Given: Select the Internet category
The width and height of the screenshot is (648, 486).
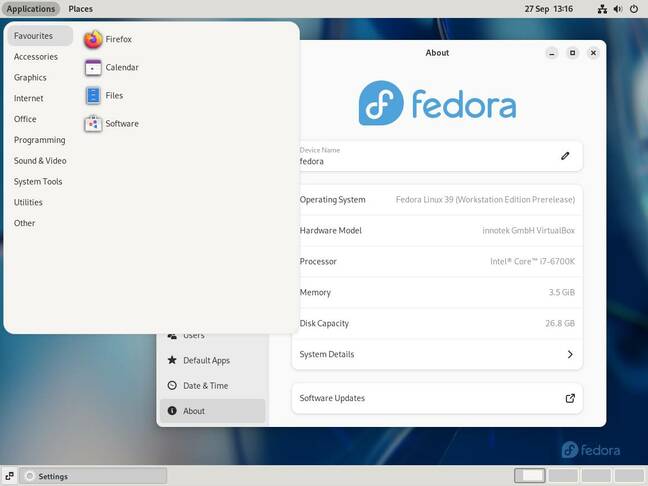Looking at the screenshot, I should click(40, 98).
